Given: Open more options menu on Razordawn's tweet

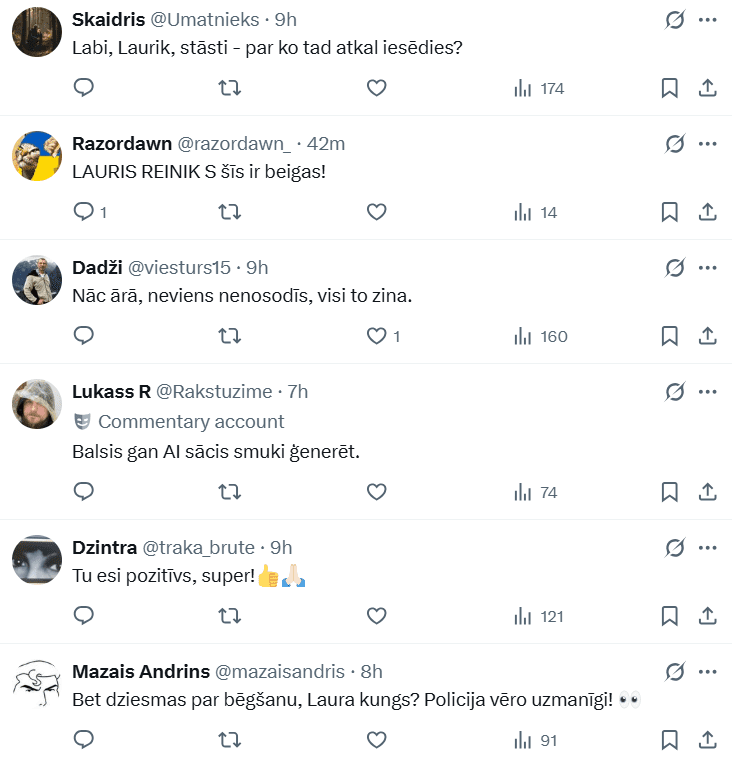Looking at the screenshot, I should pos(708,144).
